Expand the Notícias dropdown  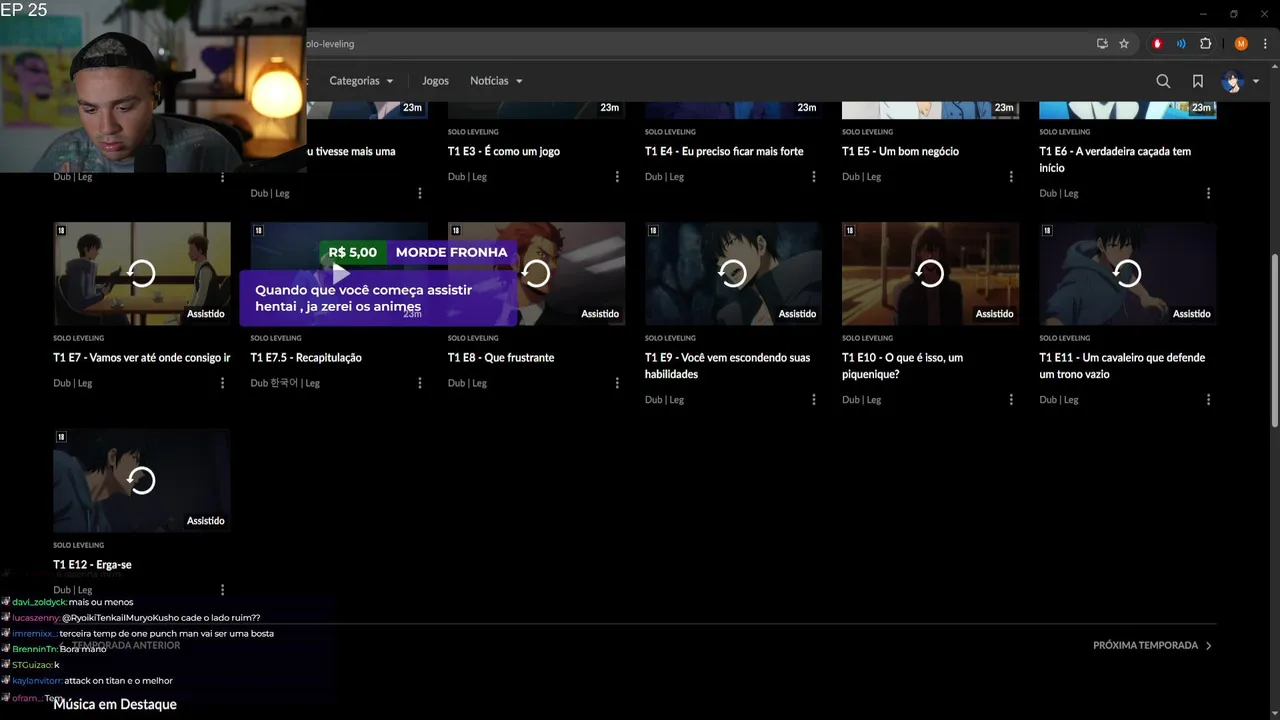496,81
